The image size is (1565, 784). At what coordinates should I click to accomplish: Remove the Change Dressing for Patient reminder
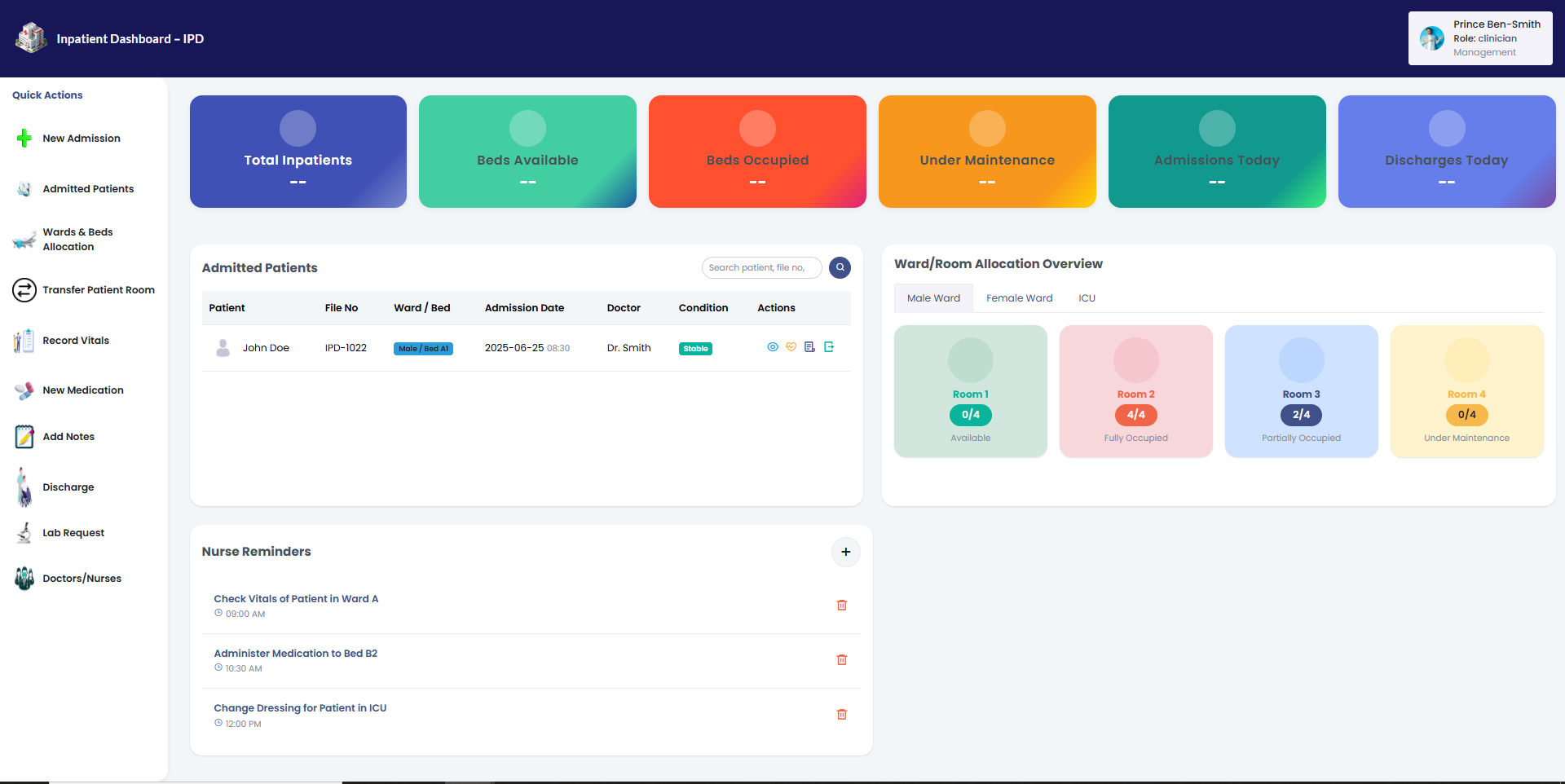842,715
